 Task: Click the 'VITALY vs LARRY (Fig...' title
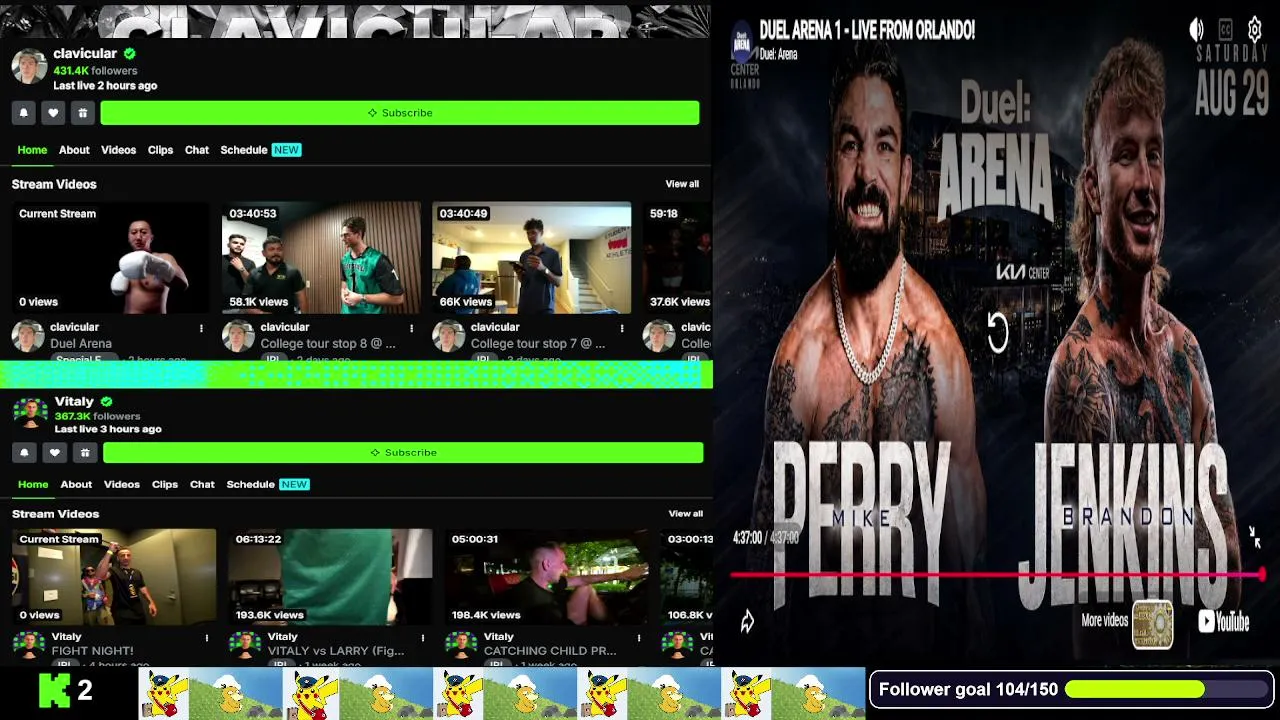click(336, 651)
